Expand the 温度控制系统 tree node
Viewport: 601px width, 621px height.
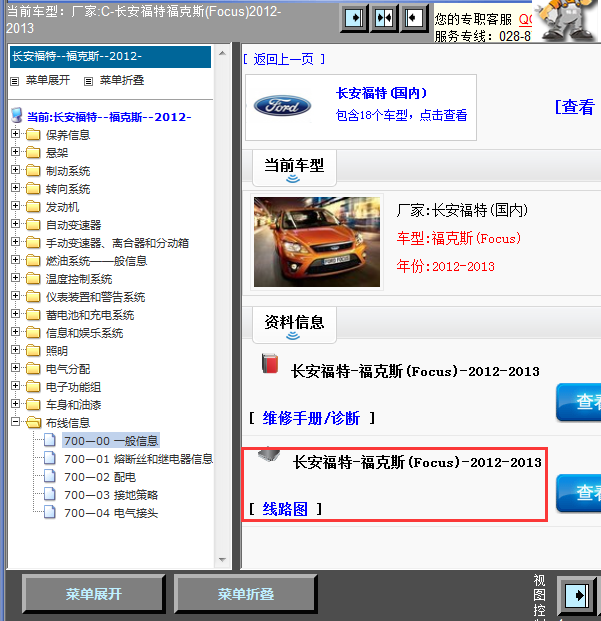coord(15,278)
